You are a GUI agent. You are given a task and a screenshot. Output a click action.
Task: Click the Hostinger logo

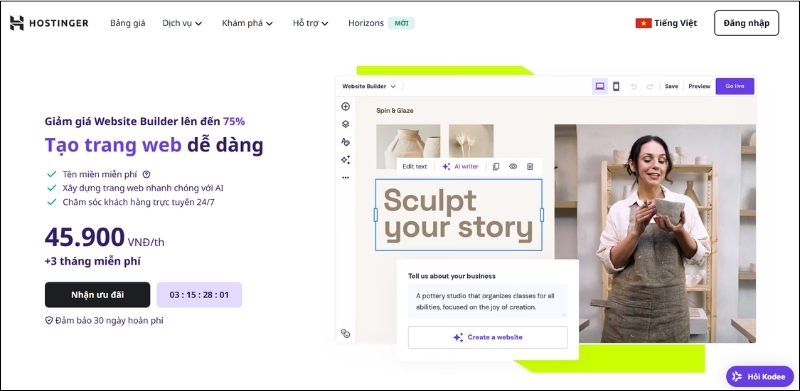point(49,23)
